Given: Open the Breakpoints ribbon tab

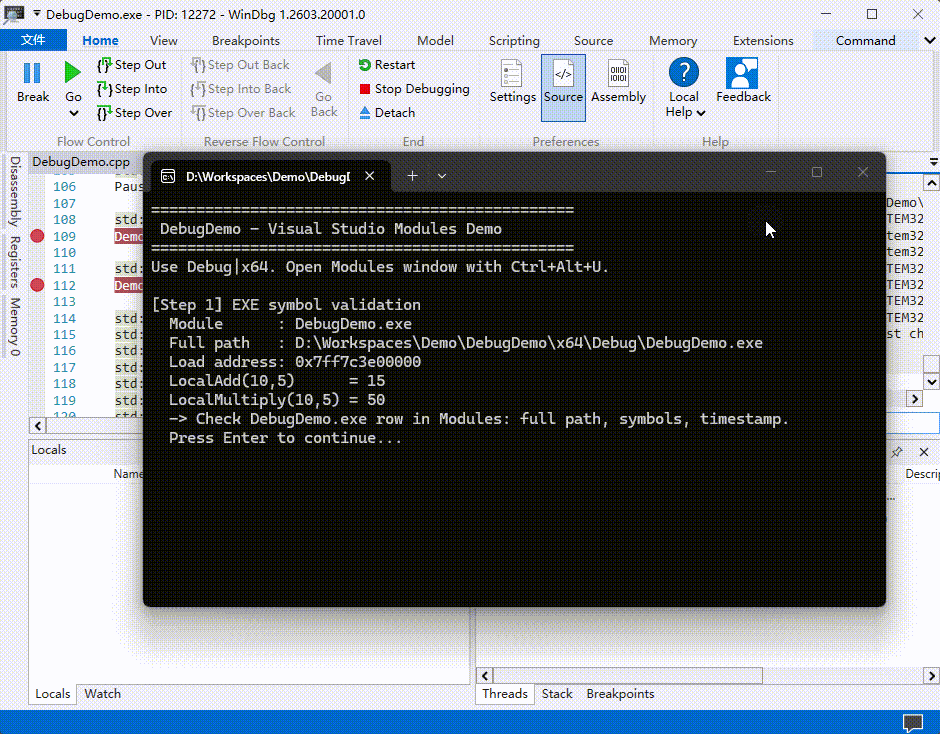Looking at the screenshot, I should pos(246,41).
